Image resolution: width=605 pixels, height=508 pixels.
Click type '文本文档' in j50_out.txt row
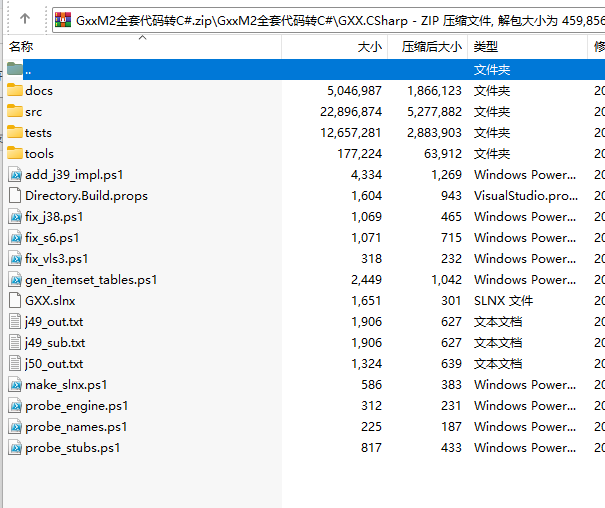[x=498, y=364]
